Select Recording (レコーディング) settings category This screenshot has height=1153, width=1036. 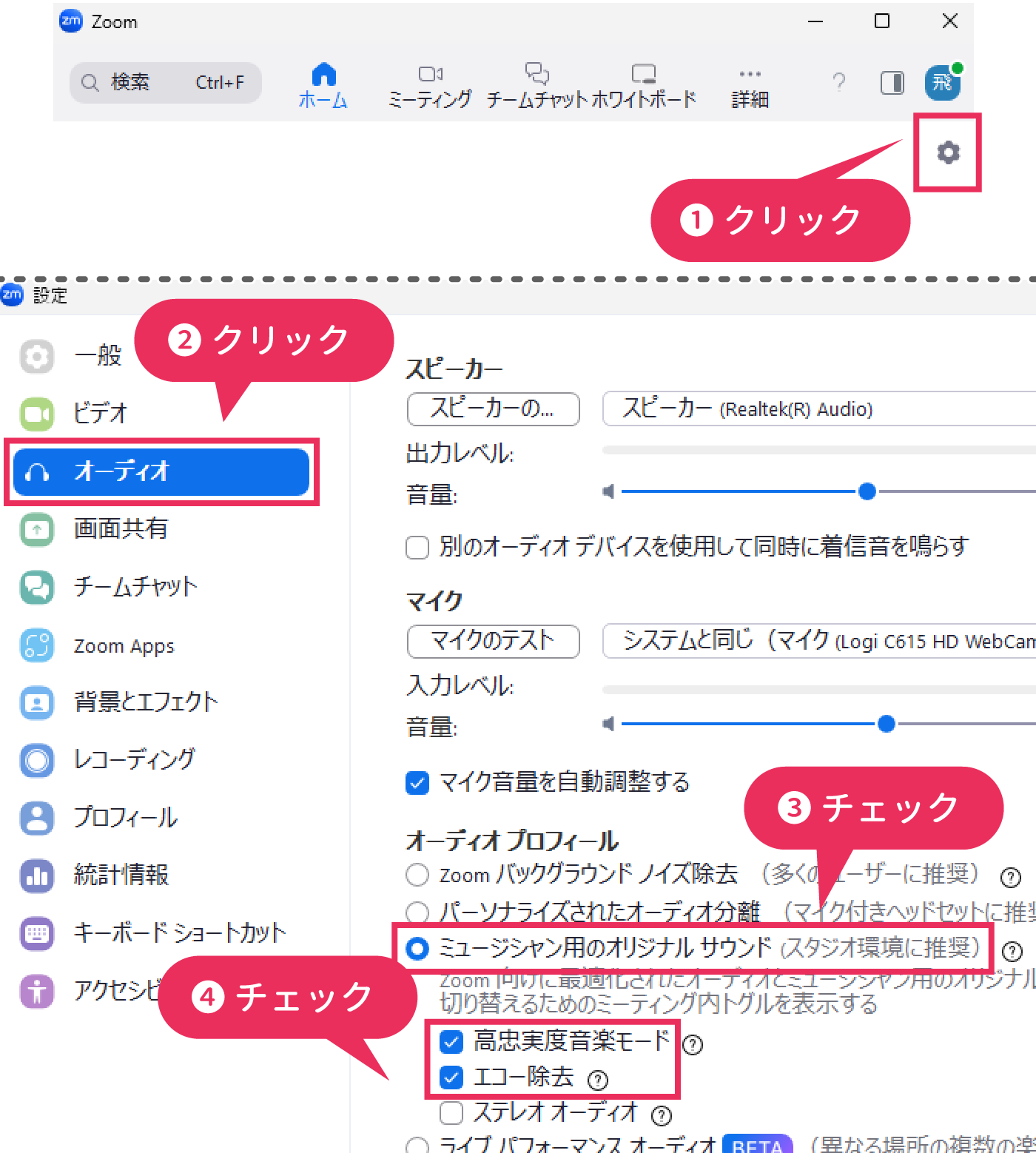134,759
